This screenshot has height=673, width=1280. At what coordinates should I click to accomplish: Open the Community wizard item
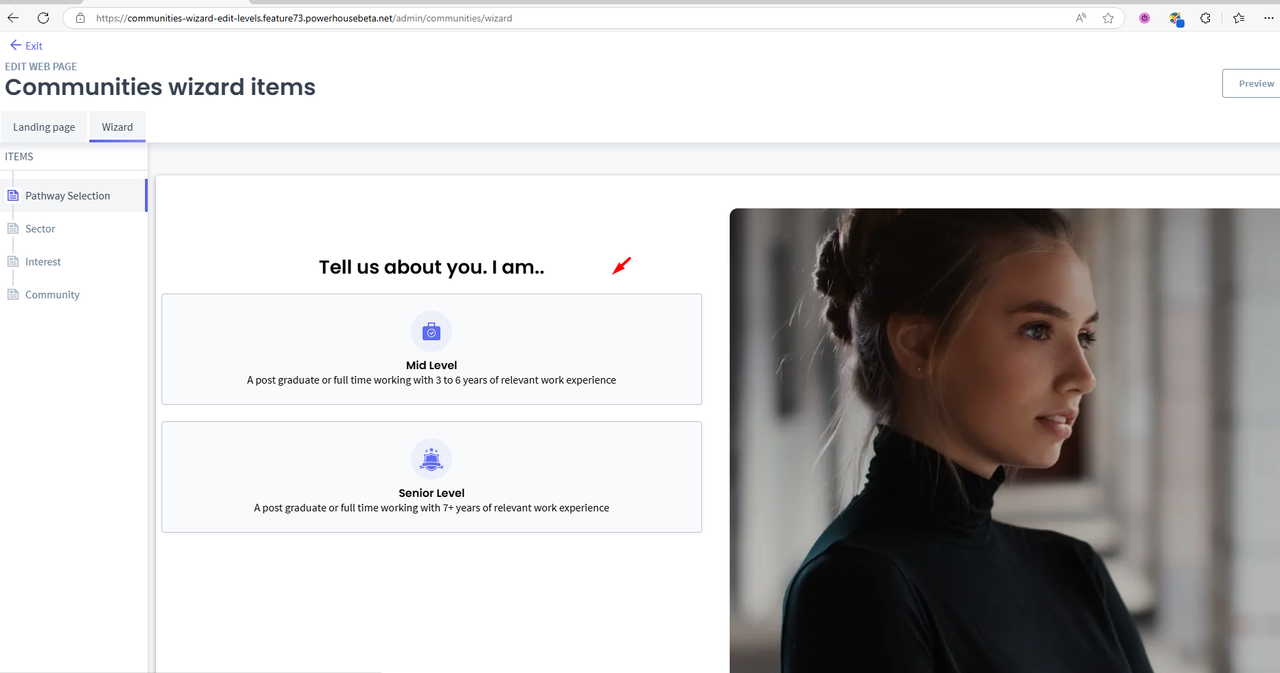coord(52,295)
